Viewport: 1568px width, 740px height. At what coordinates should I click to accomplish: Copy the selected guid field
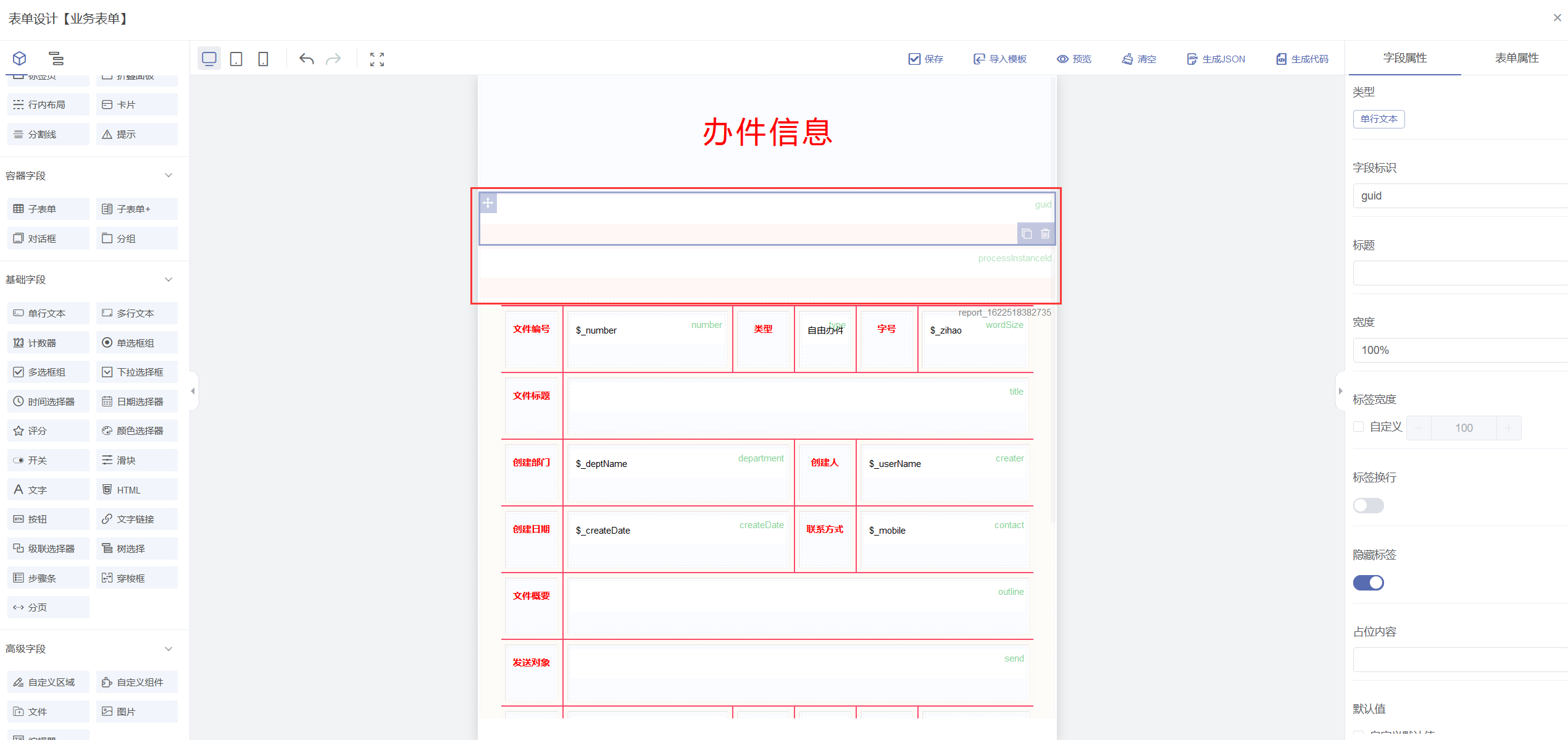[x=1027, y=234]
